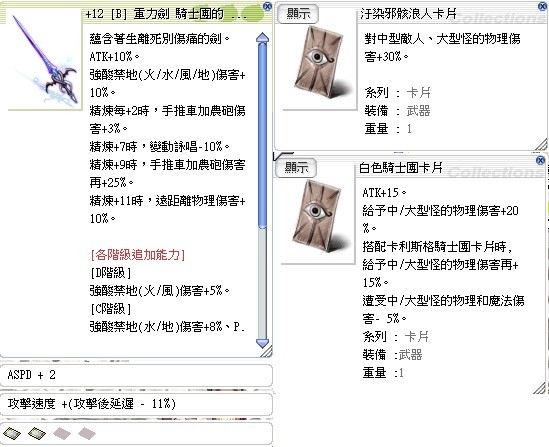
Task: Click the scroll-up arrow of weapon description
Action: (263, 38)
